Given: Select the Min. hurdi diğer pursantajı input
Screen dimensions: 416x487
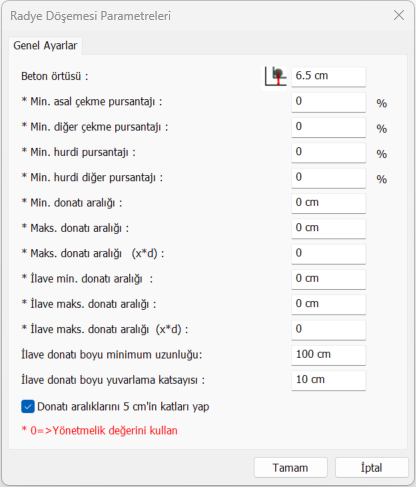Looking at the screenshot, I should [329, 178].
